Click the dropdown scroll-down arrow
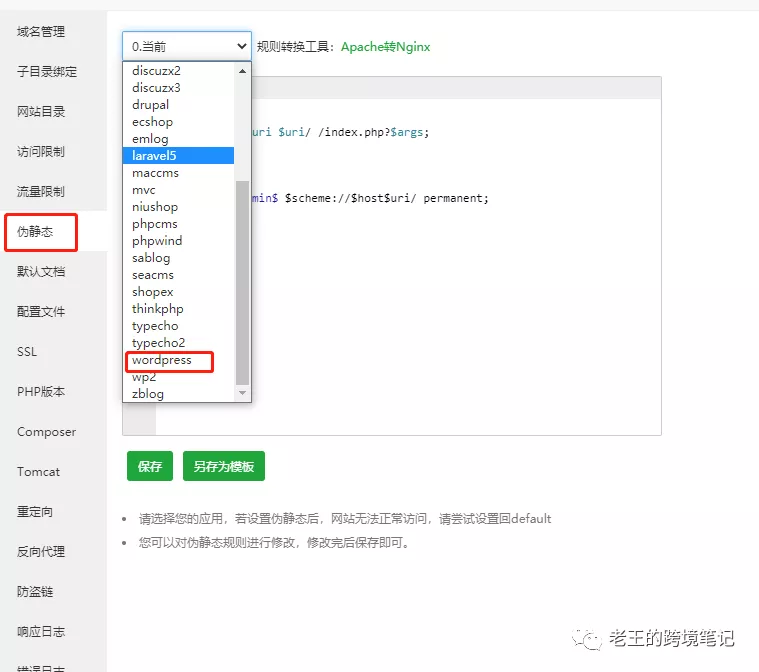The width and height of the screenshot is (759, 672). pos(242,394)
